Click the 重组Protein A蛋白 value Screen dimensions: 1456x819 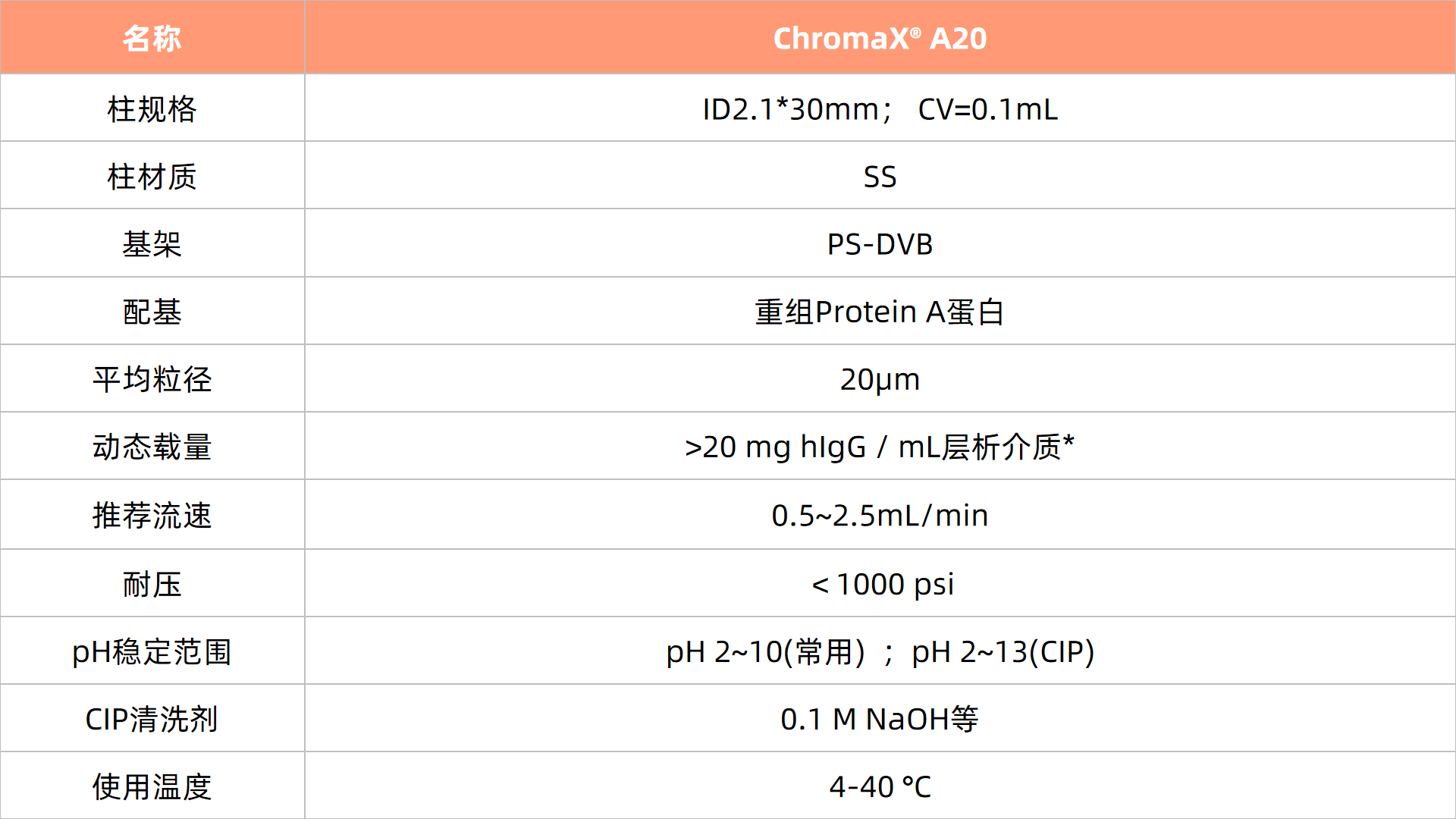[x=880, y=312]
